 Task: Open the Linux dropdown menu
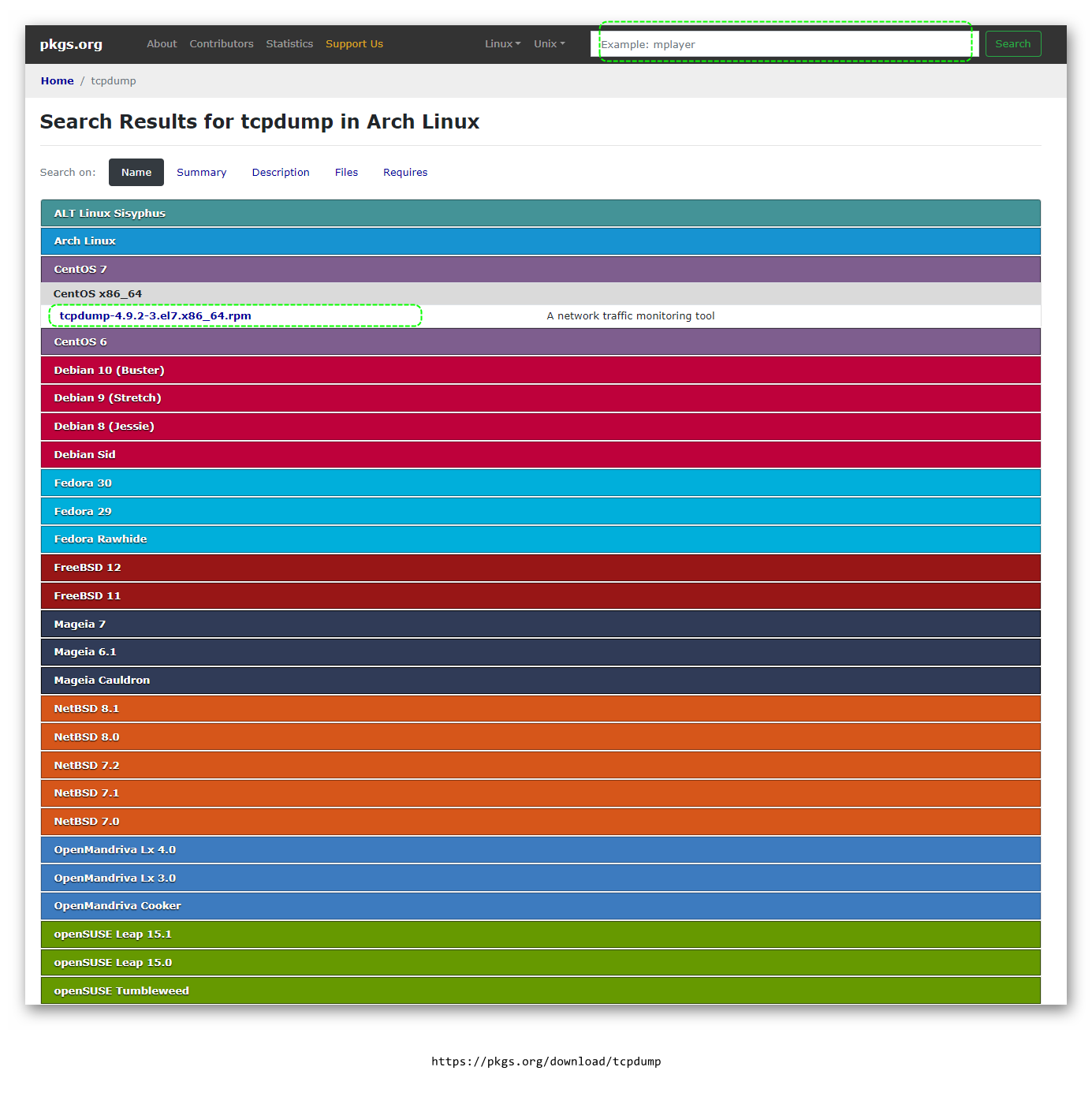coord(502,44)
